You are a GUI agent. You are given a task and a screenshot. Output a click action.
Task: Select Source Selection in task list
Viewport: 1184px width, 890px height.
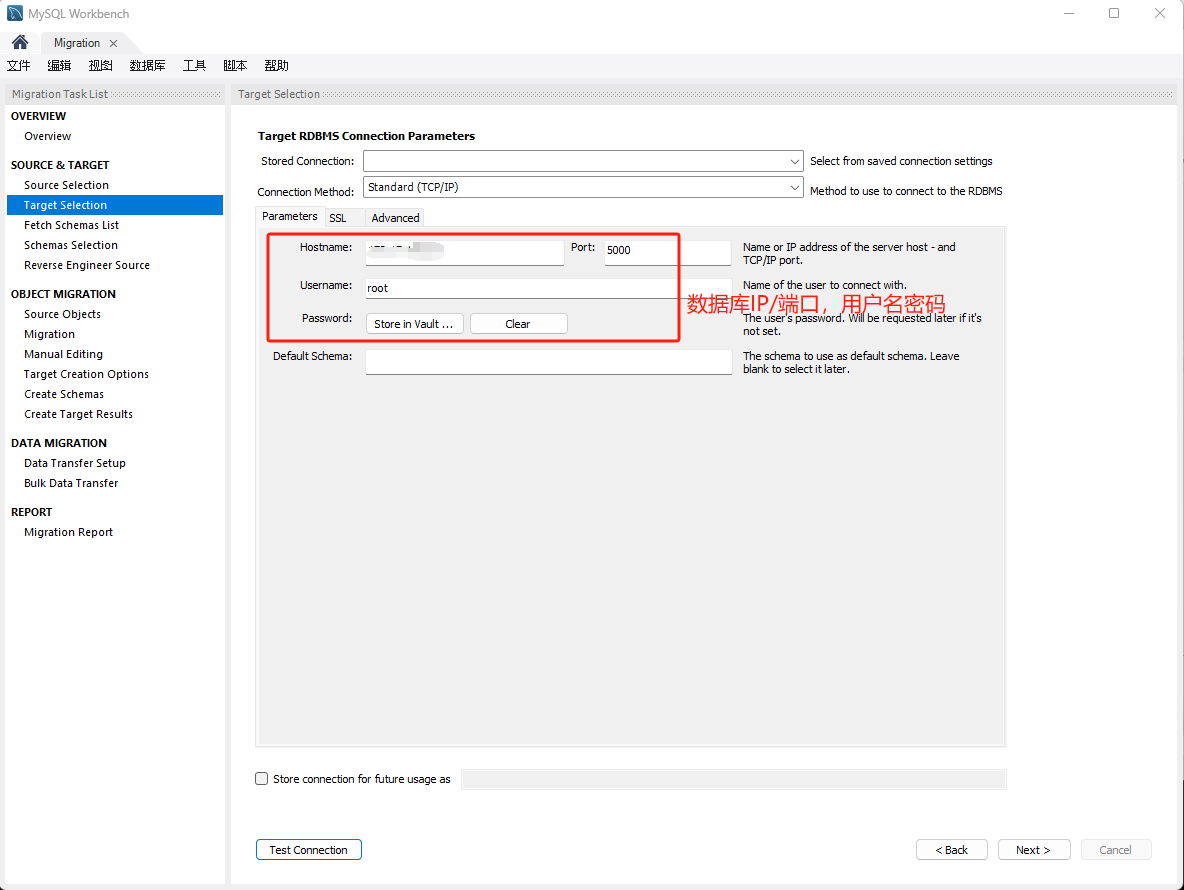coord(66,185)
